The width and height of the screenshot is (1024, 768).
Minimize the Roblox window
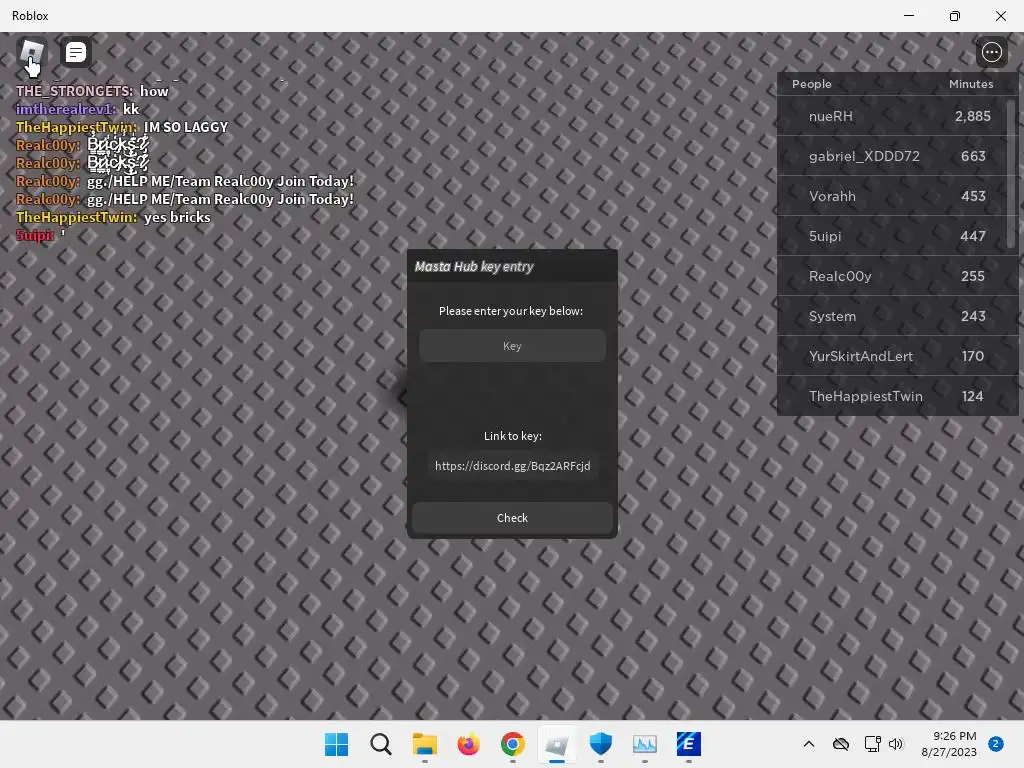click(x=909, y=16)
